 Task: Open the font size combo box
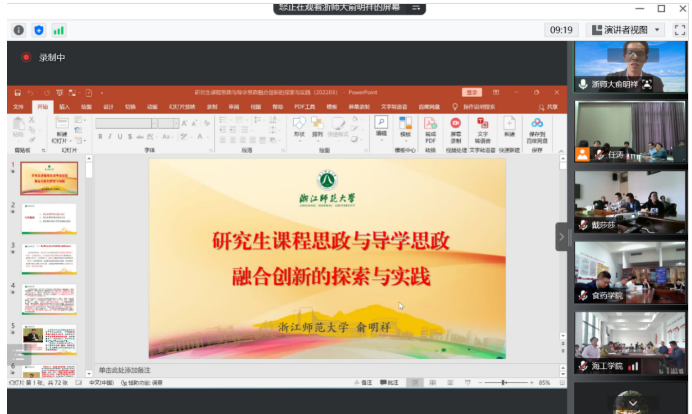(x=168, y=123)
